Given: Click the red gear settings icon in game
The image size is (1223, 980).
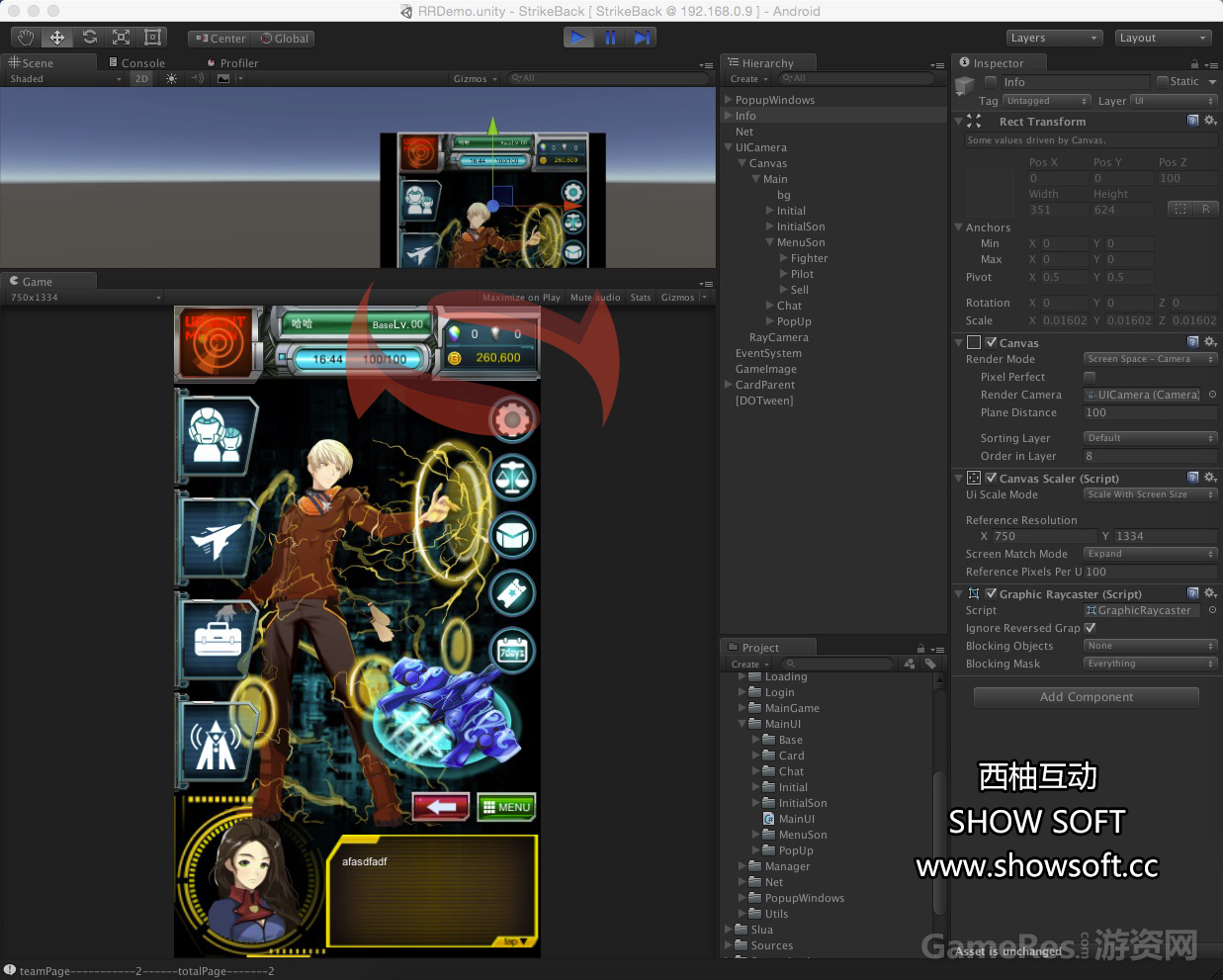Looking at the screenshot, I should (512, 419).
